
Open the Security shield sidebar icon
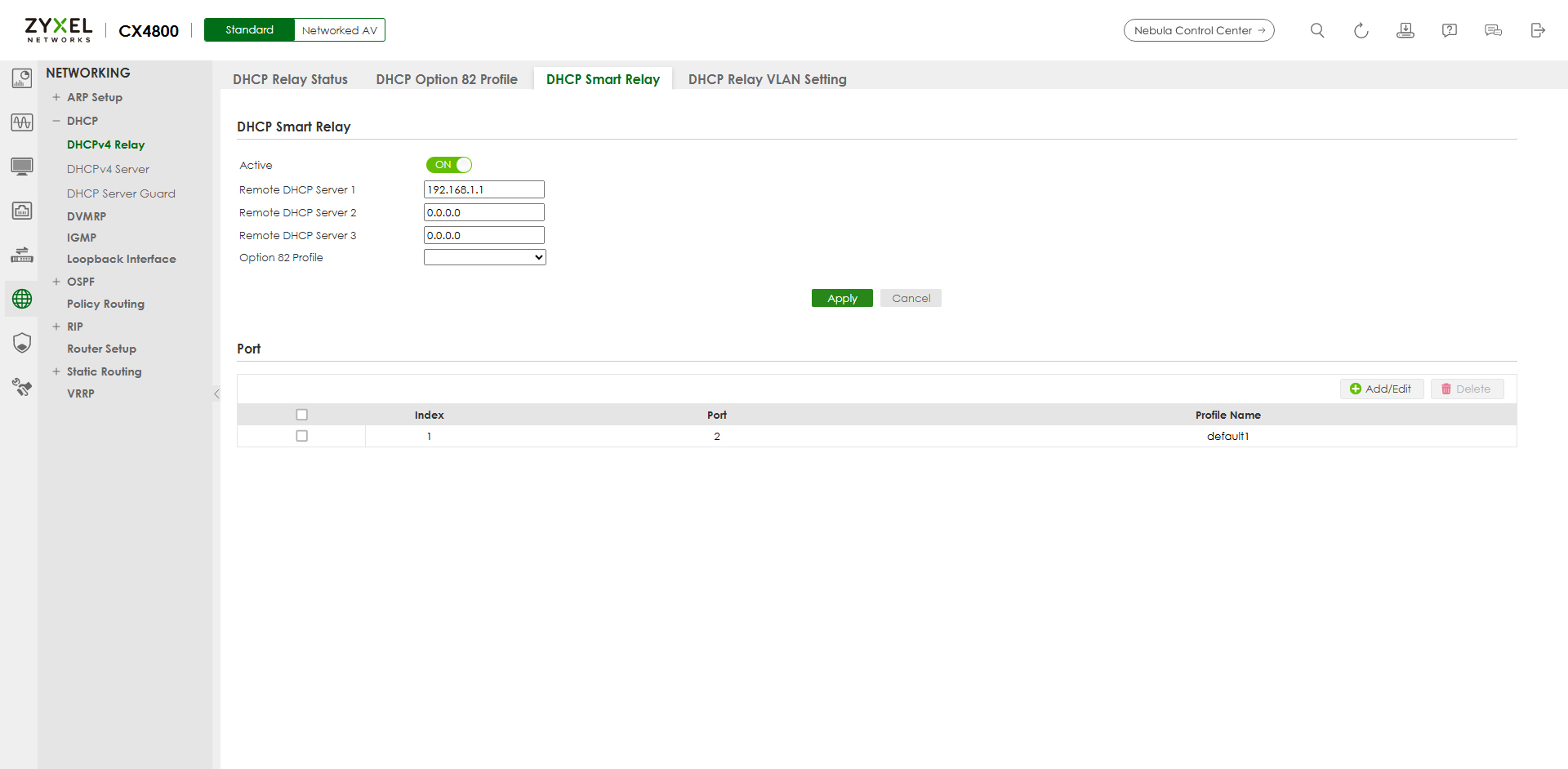22,343
